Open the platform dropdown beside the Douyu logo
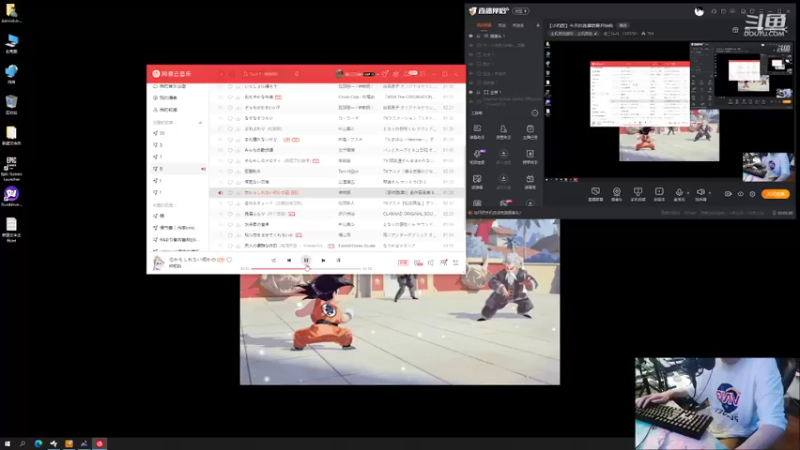Viewport: 800px width, 450px height. (x=521, y=11)
